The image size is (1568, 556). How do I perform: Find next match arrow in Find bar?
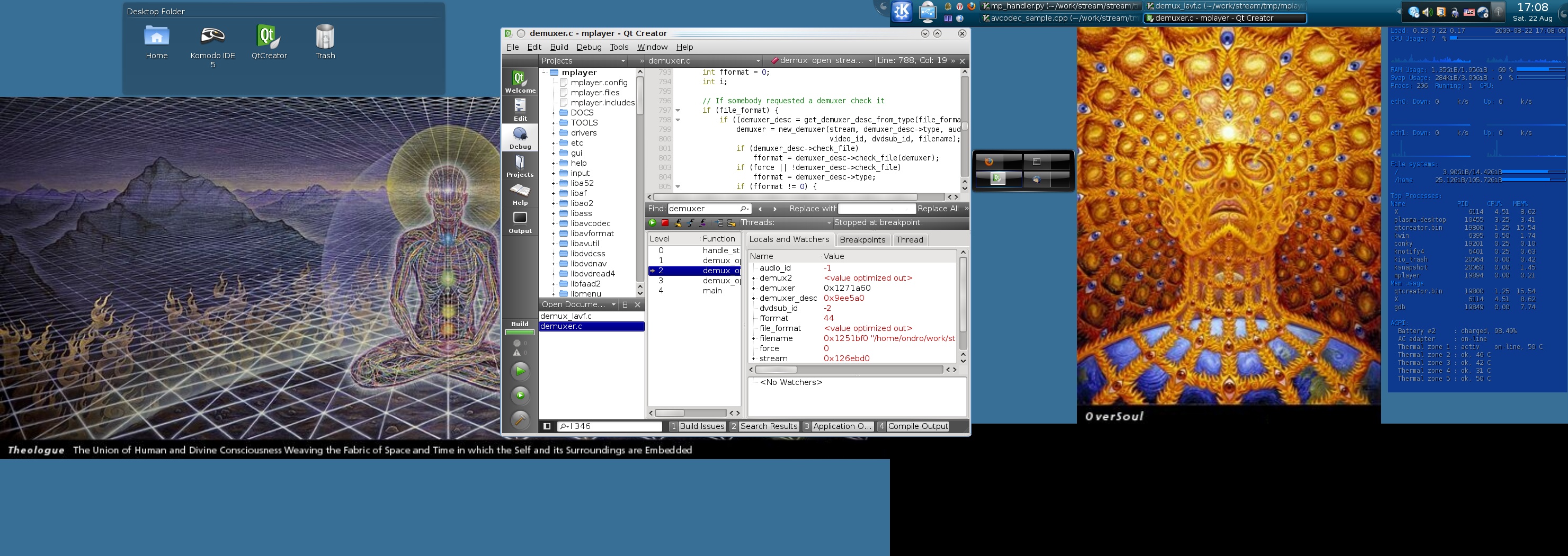(775, 209)
